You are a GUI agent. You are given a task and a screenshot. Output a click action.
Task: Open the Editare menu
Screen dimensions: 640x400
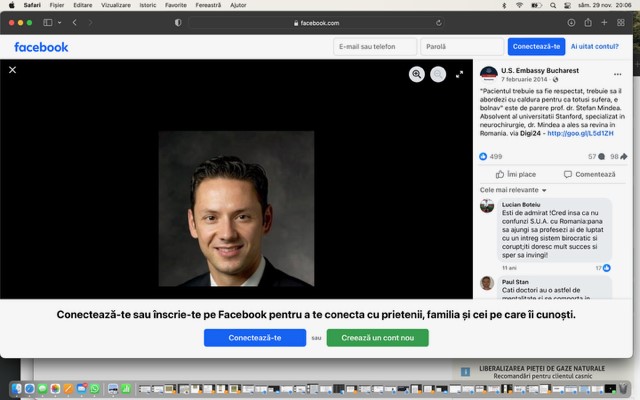[x=83, y=5]
